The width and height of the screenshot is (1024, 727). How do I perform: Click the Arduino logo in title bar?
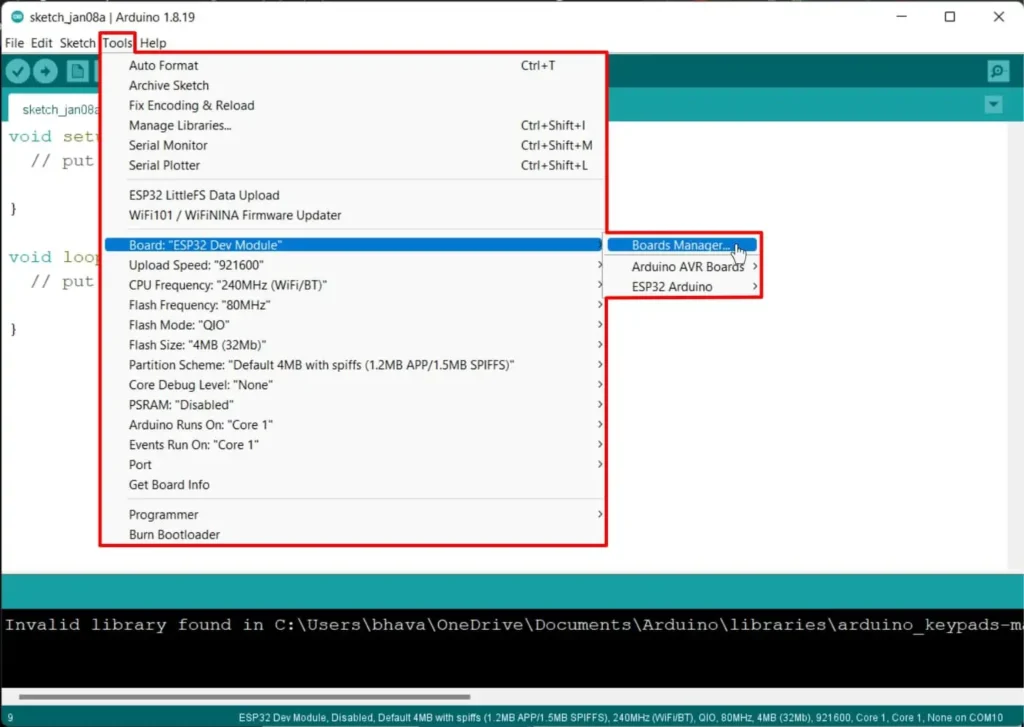coord(17,17)
